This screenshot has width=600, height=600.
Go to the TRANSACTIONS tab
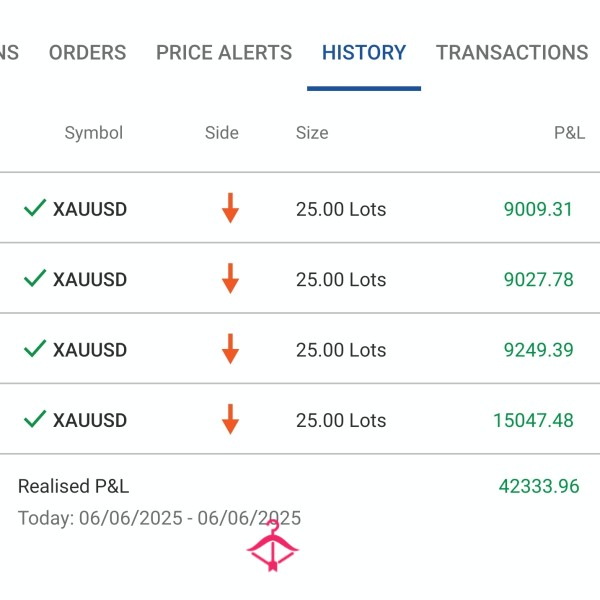pos(512,53)
